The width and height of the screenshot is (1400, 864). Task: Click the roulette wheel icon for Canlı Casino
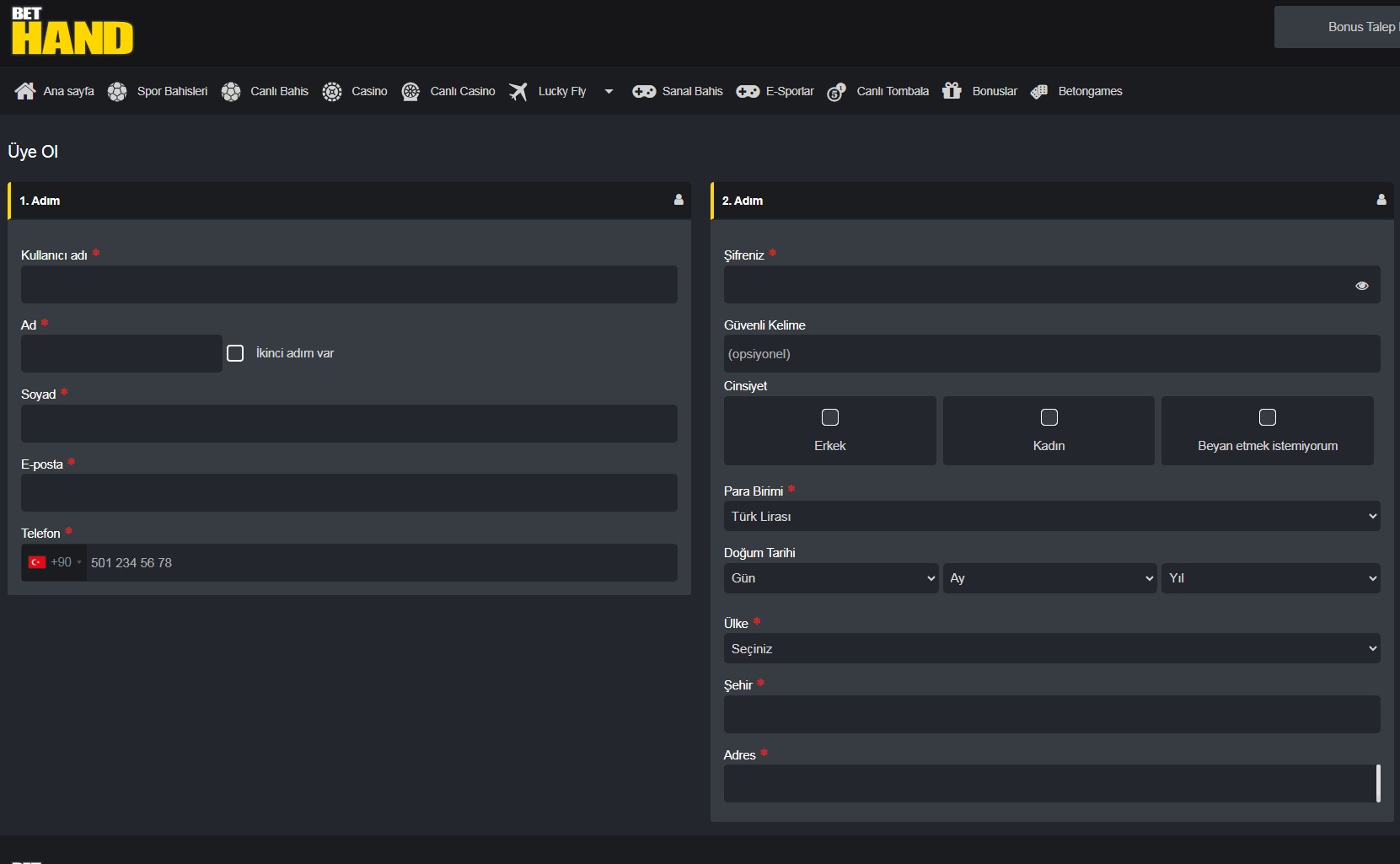[410, 91]
